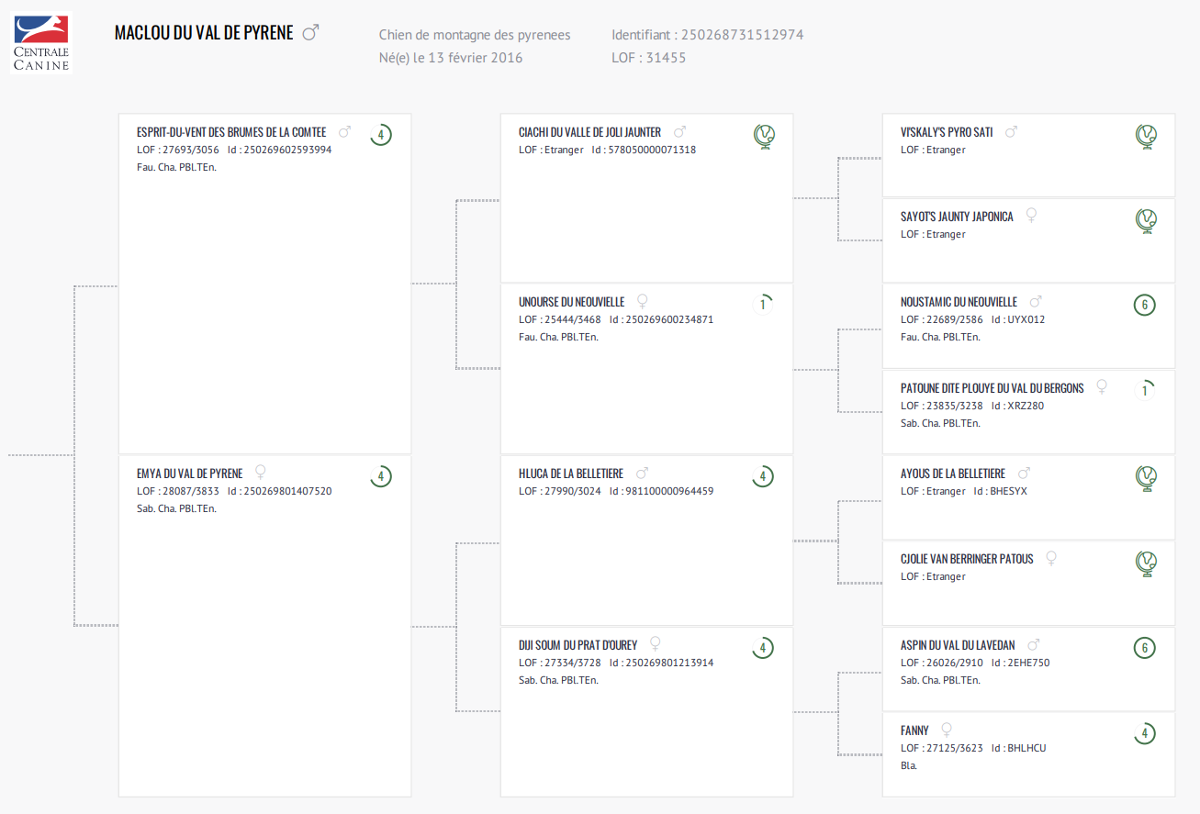This screenshot has height=814, width=1200.
Task: Click globe icon on Cjolie van Berringer Patous
Action: [x=1145, y=563]
